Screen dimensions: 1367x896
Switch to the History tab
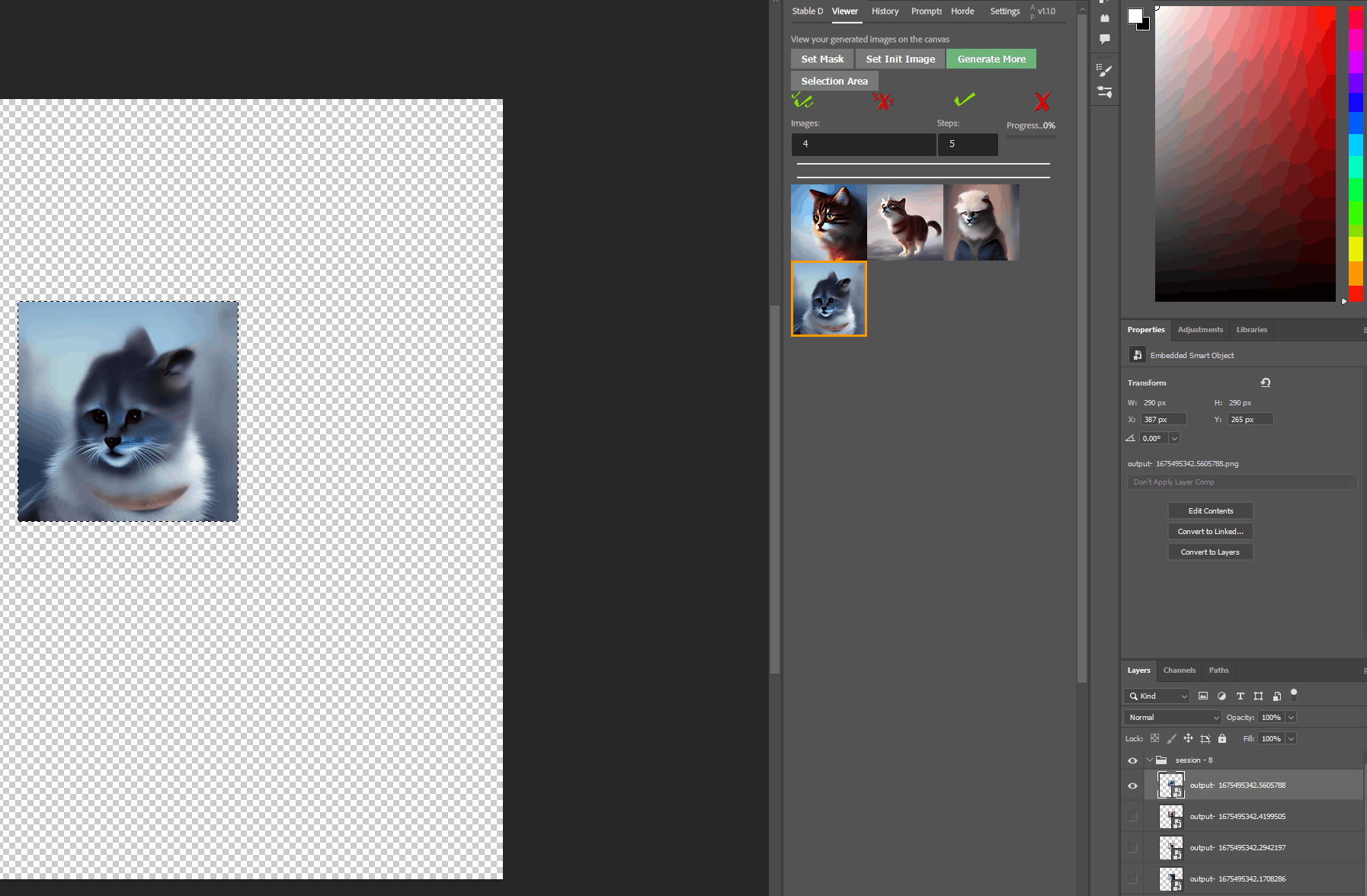tap(885, 11)
